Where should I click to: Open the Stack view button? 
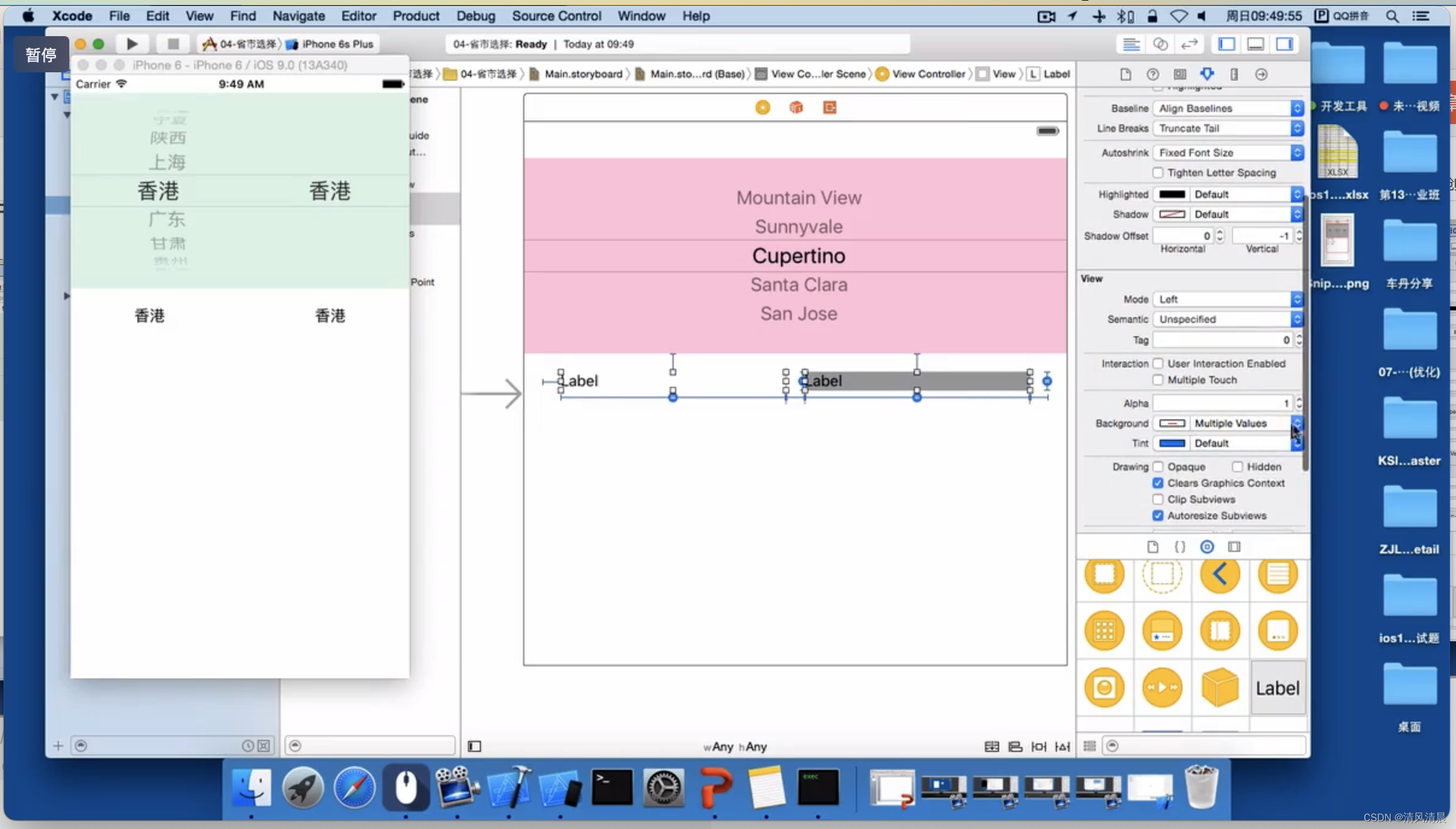[x=991, y=746]
